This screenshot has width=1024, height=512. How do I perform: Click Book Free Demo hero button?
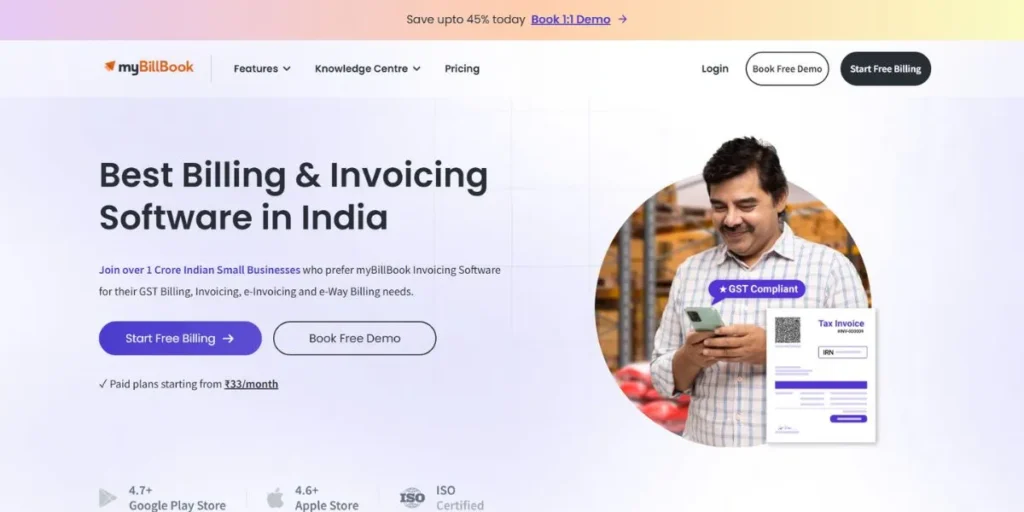click(x=355, y=338)
